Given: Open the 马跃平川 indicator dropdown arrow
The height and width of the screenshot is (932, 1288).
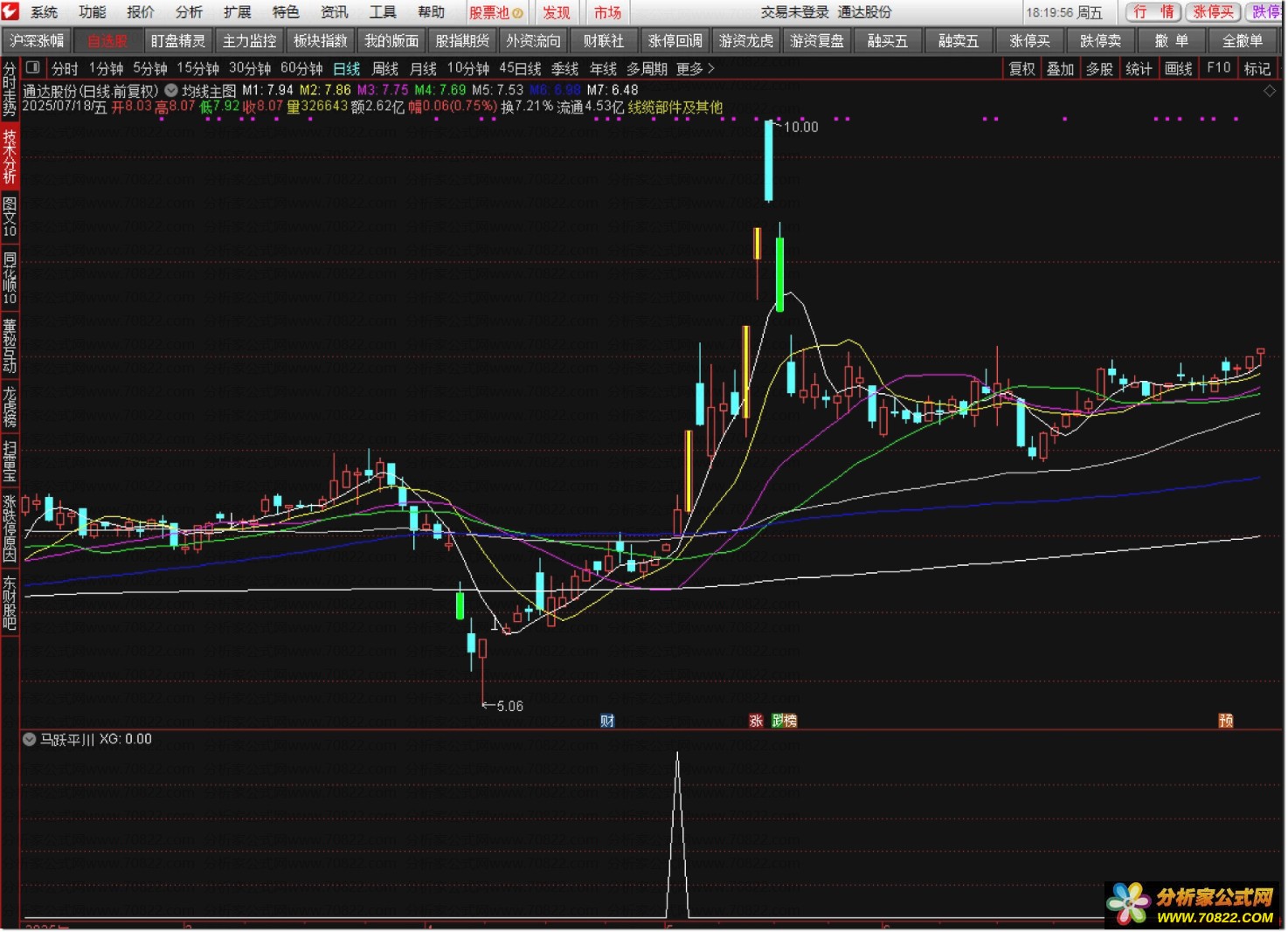Looking at the screenshot, I should pos(30,740).
